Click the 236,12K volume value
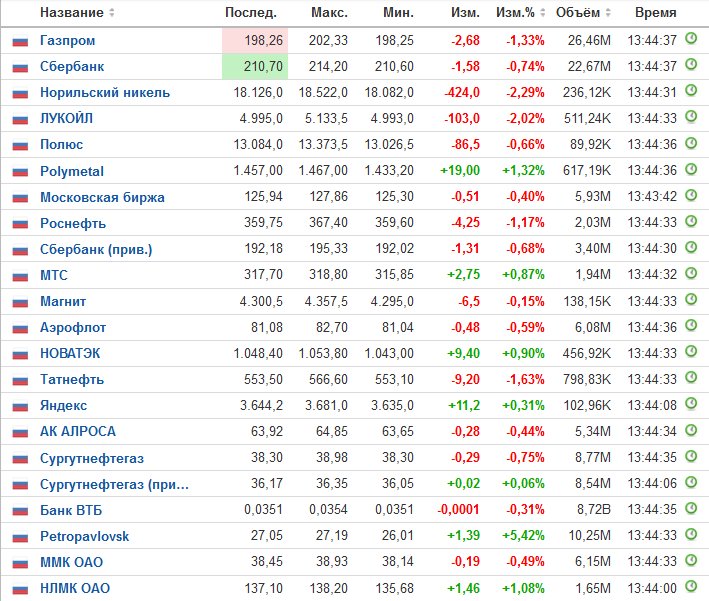This screenshot has width=709, height=601. coord(587,93)
